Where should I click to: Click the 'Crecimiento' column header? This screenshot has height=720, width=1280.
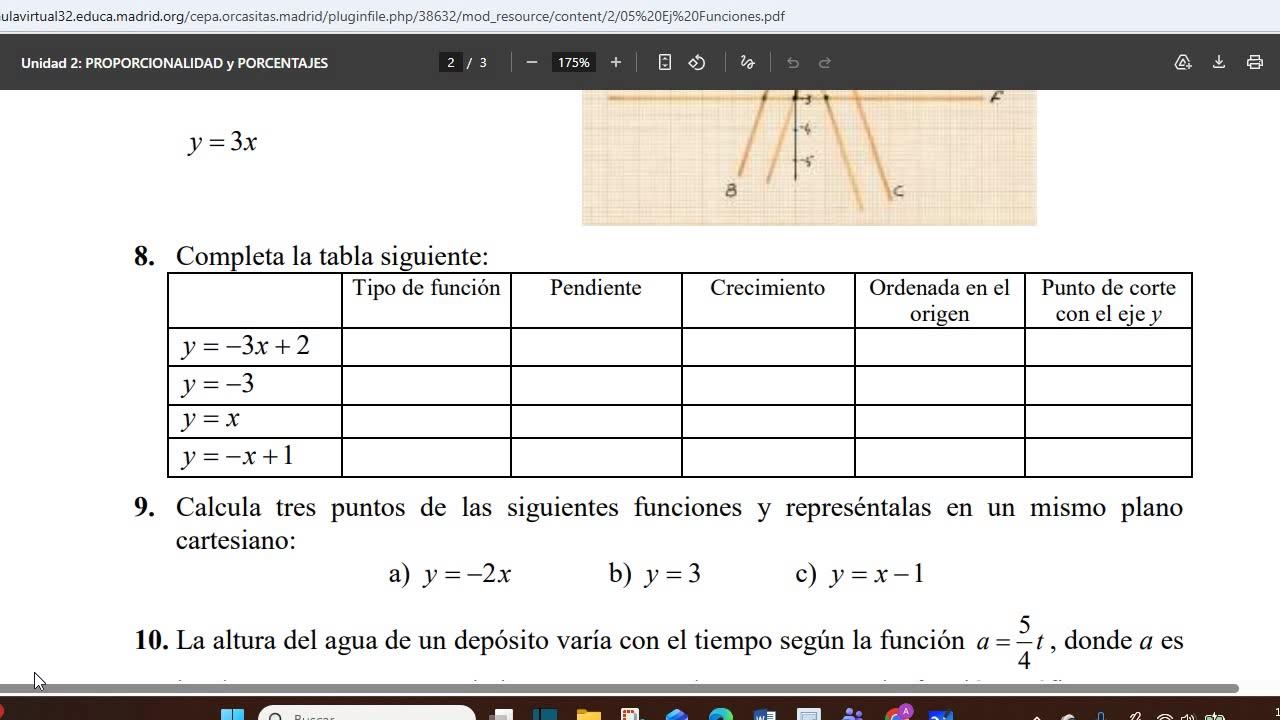[x=768, y=288]
